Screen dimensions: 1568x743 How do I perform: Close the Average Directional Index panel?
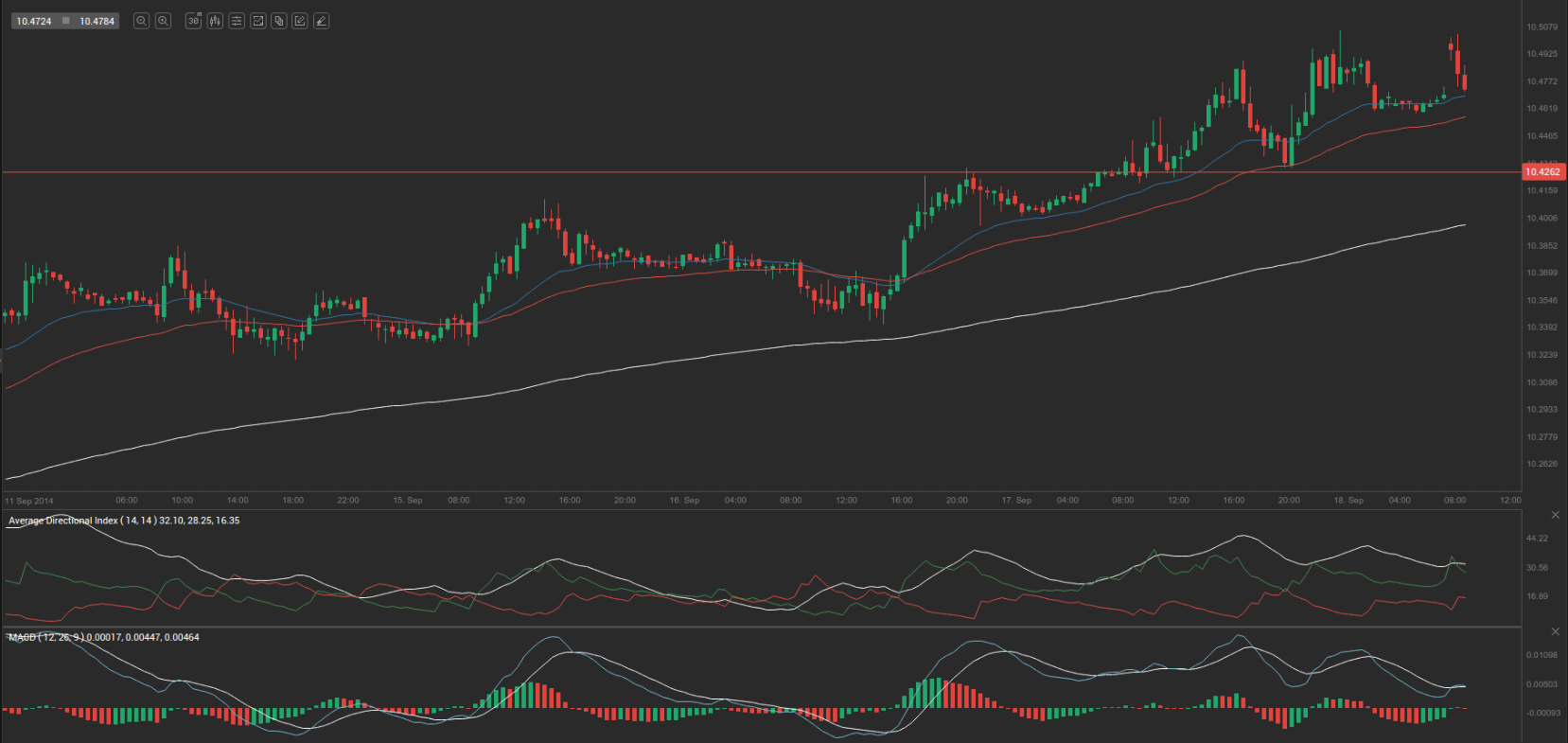coord(1555,515)
